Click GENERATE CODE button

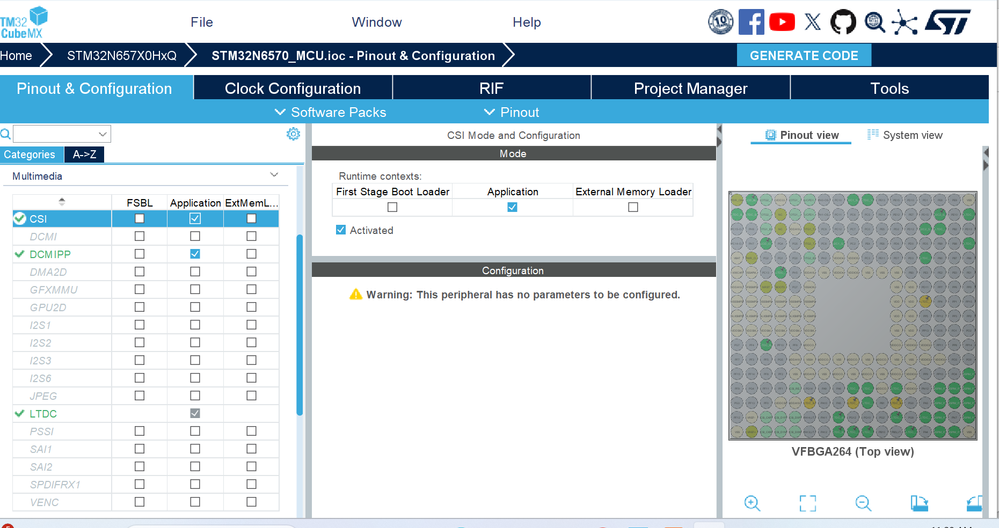coord(804,55)
